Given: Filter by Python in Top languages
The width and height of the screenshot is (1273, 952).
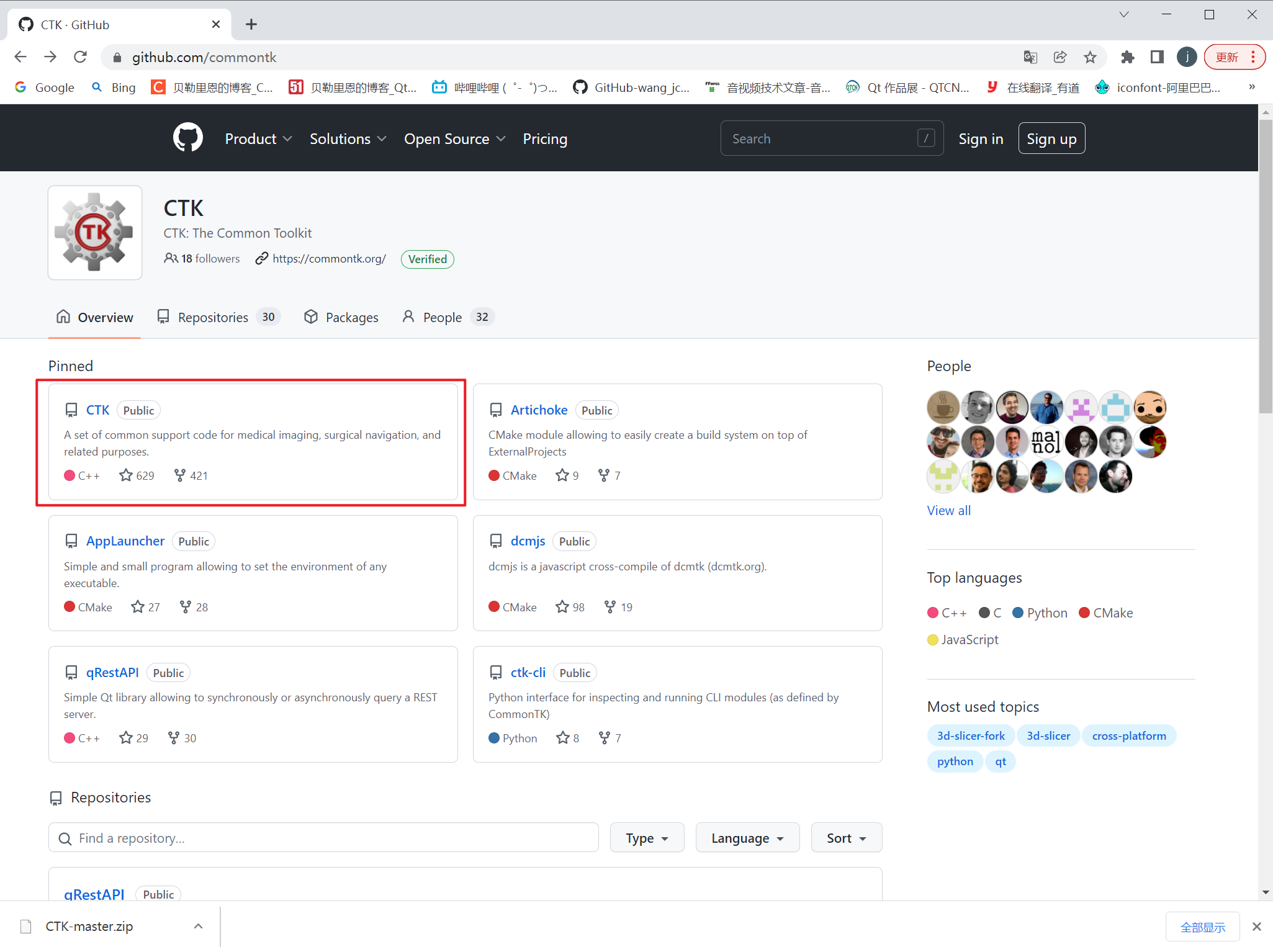Looking at the screenshot, I should click(1040, 613).
